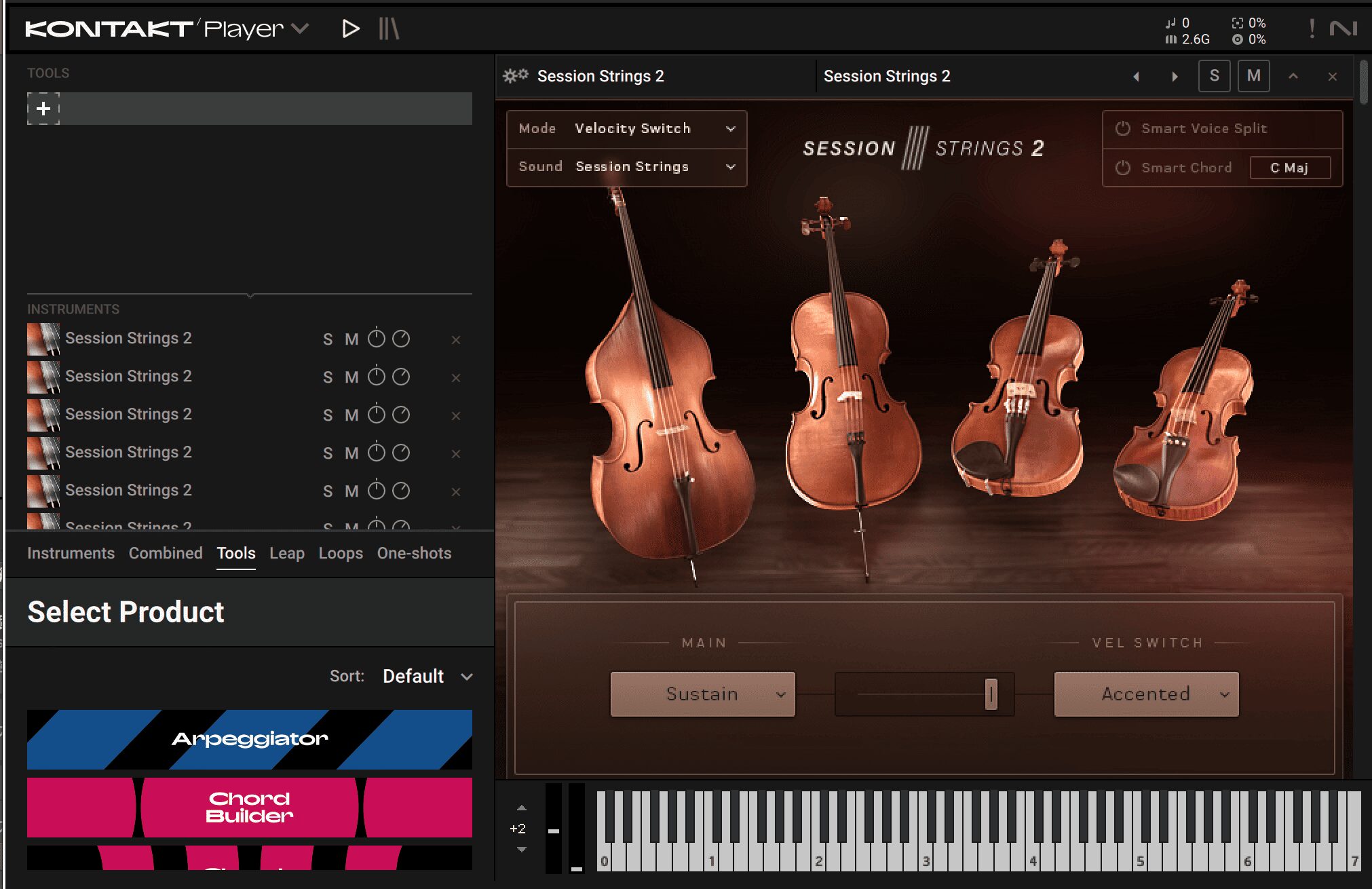Mute the third Session Strings 2 row
The image size is (1372, 889).
coord(351,415)
